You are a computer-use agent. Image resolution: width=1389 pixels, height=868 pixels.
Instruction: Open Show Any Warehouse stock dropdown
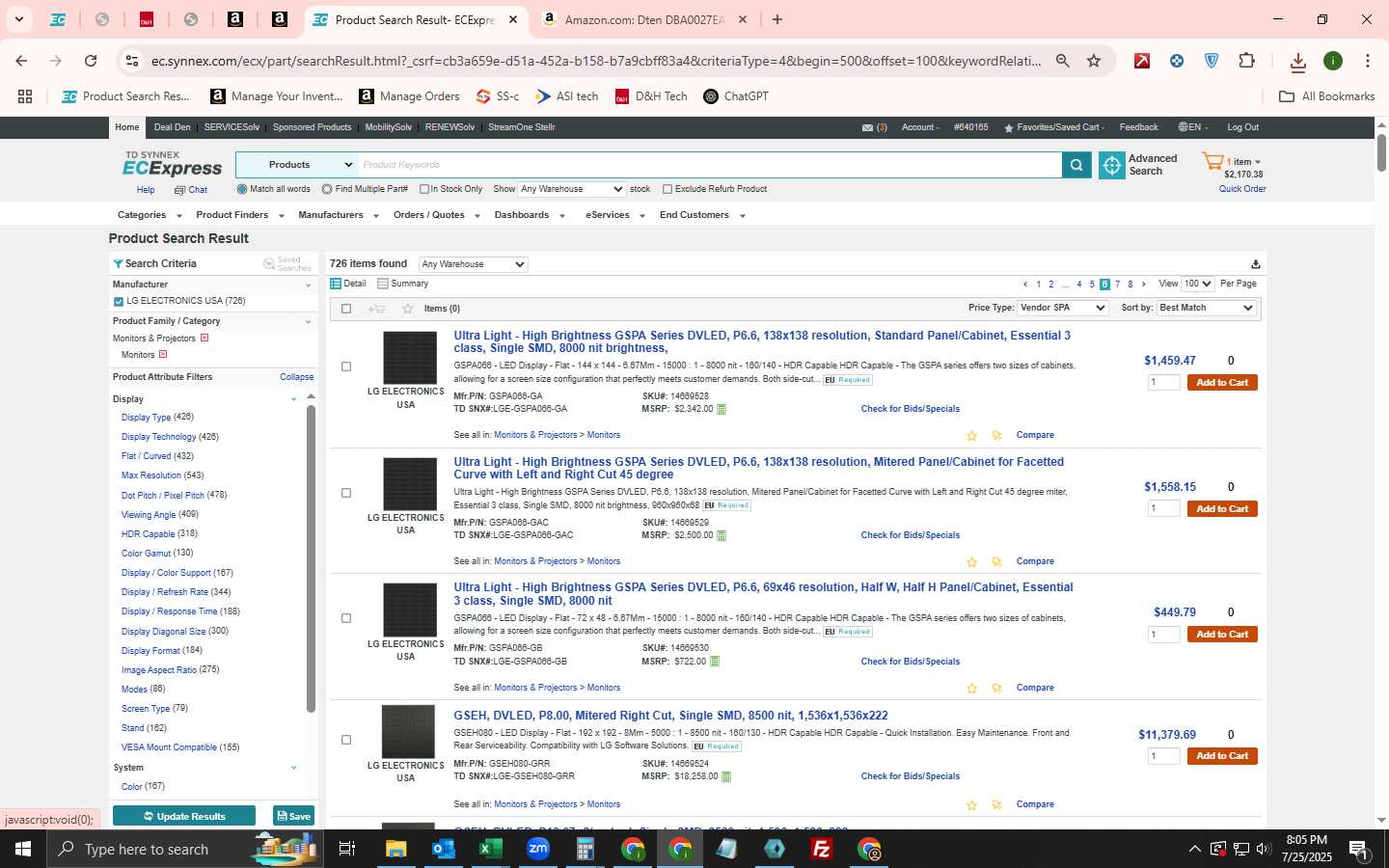(572, 189)
